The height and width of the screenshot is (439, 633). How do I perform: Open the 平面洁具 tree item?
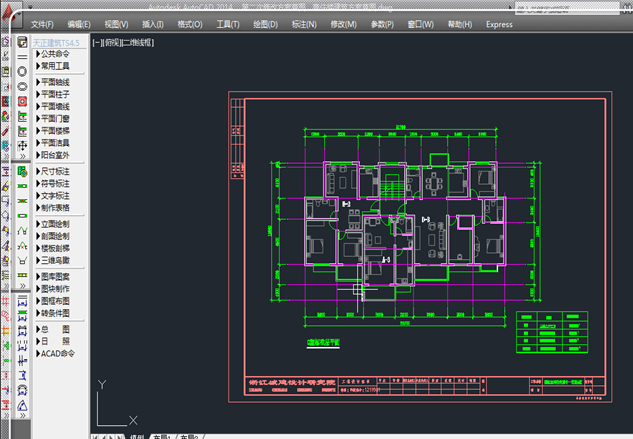pyautogui.click(x=53, y=143)
